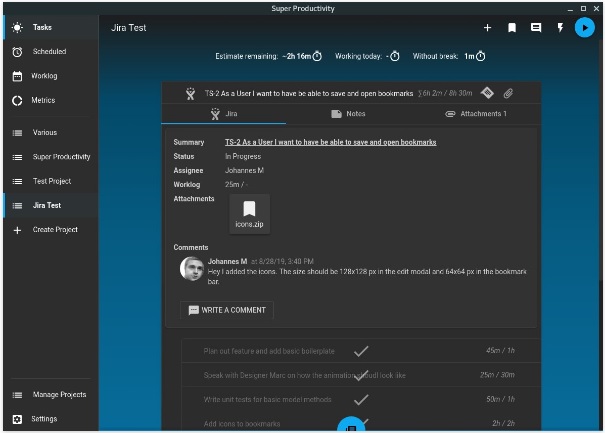Open Settings gear icon in sidebar

coord(17,419)
